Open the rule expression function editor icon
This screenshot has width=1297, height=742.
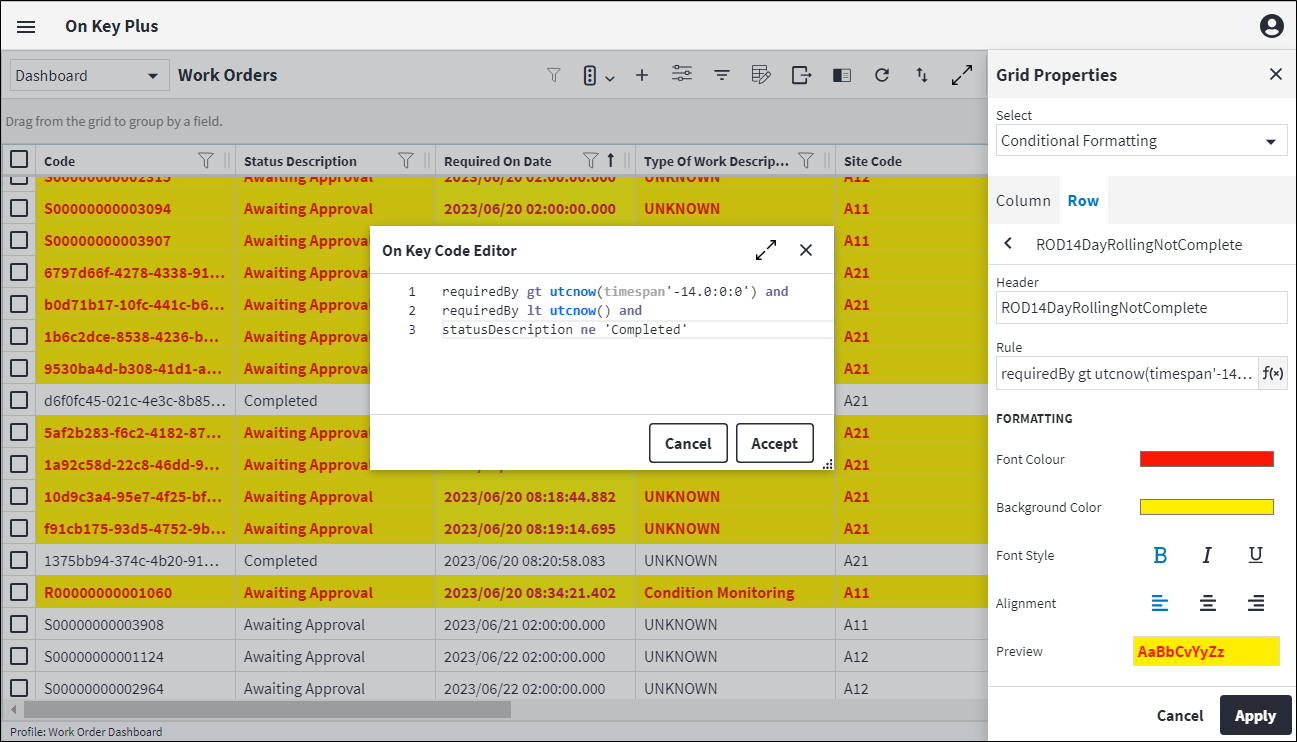pyautogui.click(x=1272, y=373)
